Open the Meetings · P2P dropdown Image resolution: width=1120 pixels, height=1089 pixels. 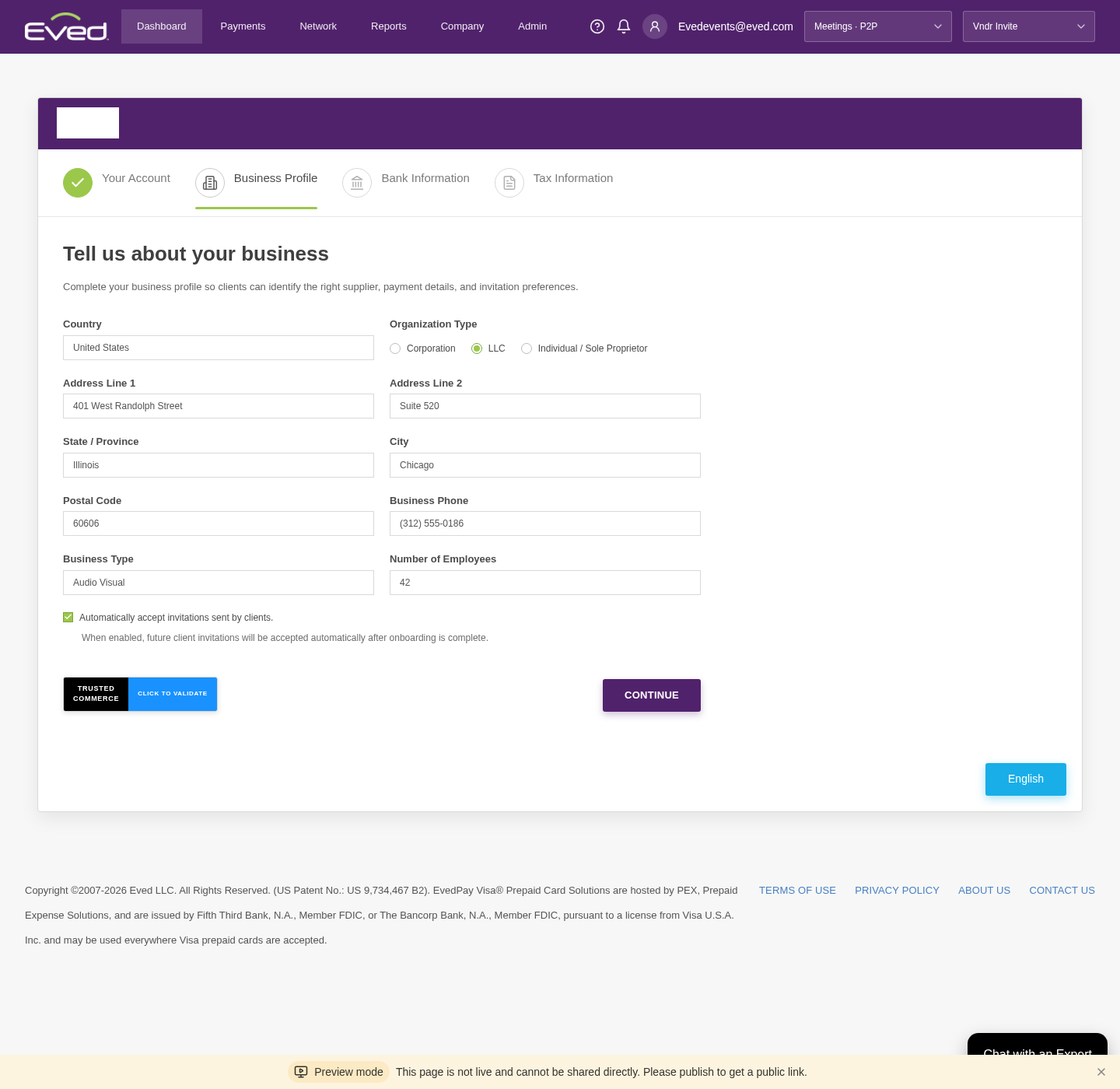coord(878,26)
